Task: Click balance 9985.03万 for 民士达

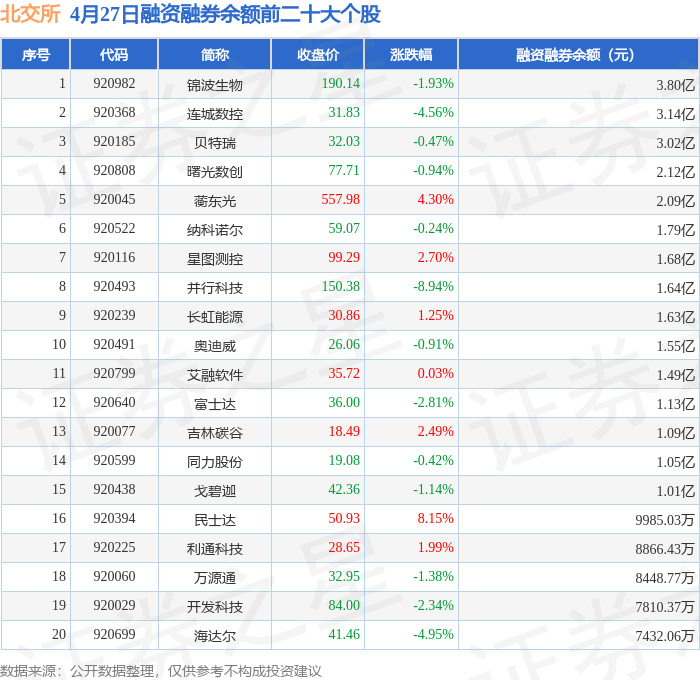Action: 665,520
